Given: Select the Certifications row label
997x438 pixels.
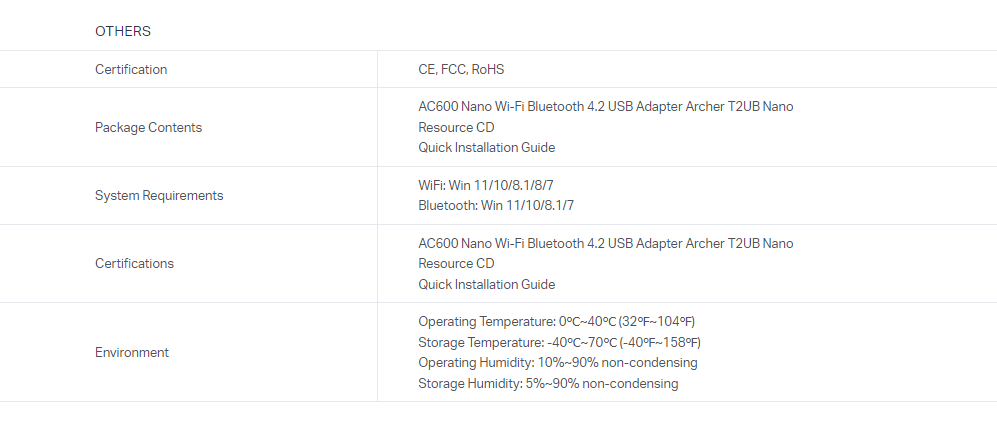Looking at the screenshot, I should [x=134, y=263].
